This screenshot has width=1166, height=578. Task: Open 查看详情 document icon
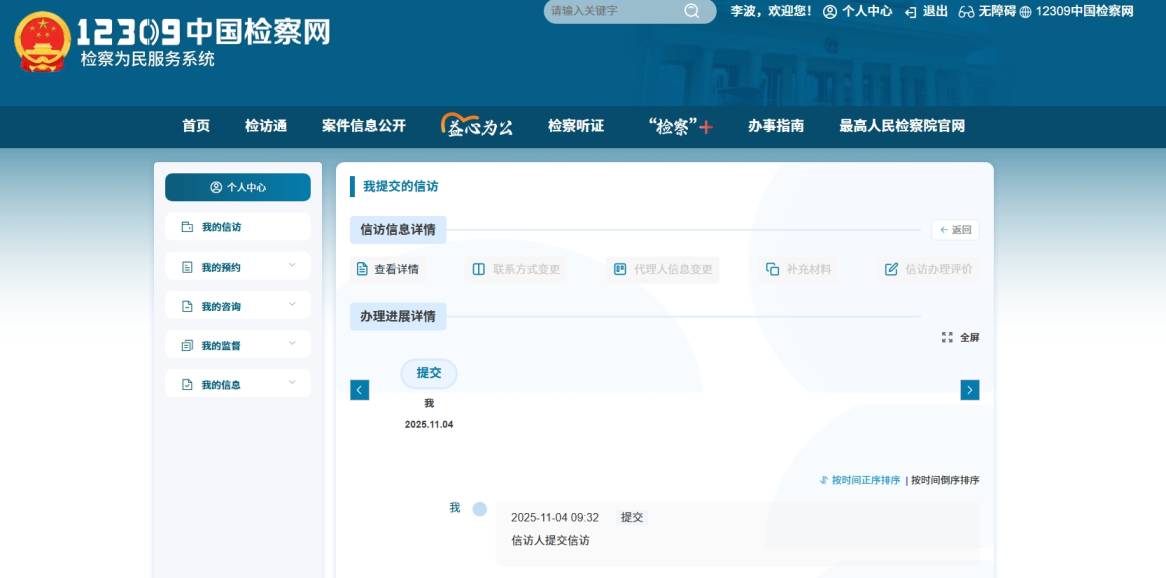pyautogui.click(x=363, y=269)
